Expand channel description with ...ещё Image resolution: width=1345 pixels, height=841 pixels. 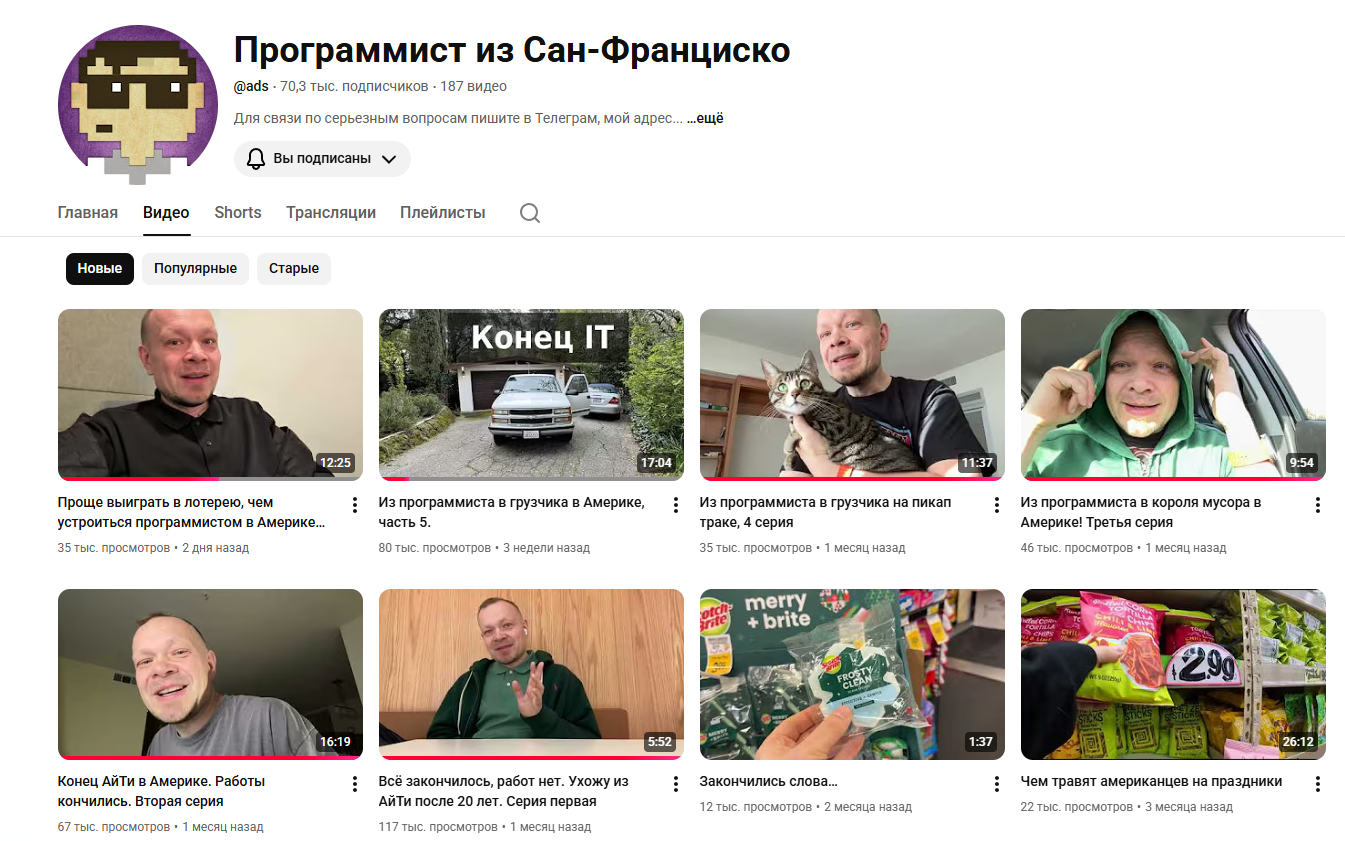pyautogui.click(x=705, y=118)
